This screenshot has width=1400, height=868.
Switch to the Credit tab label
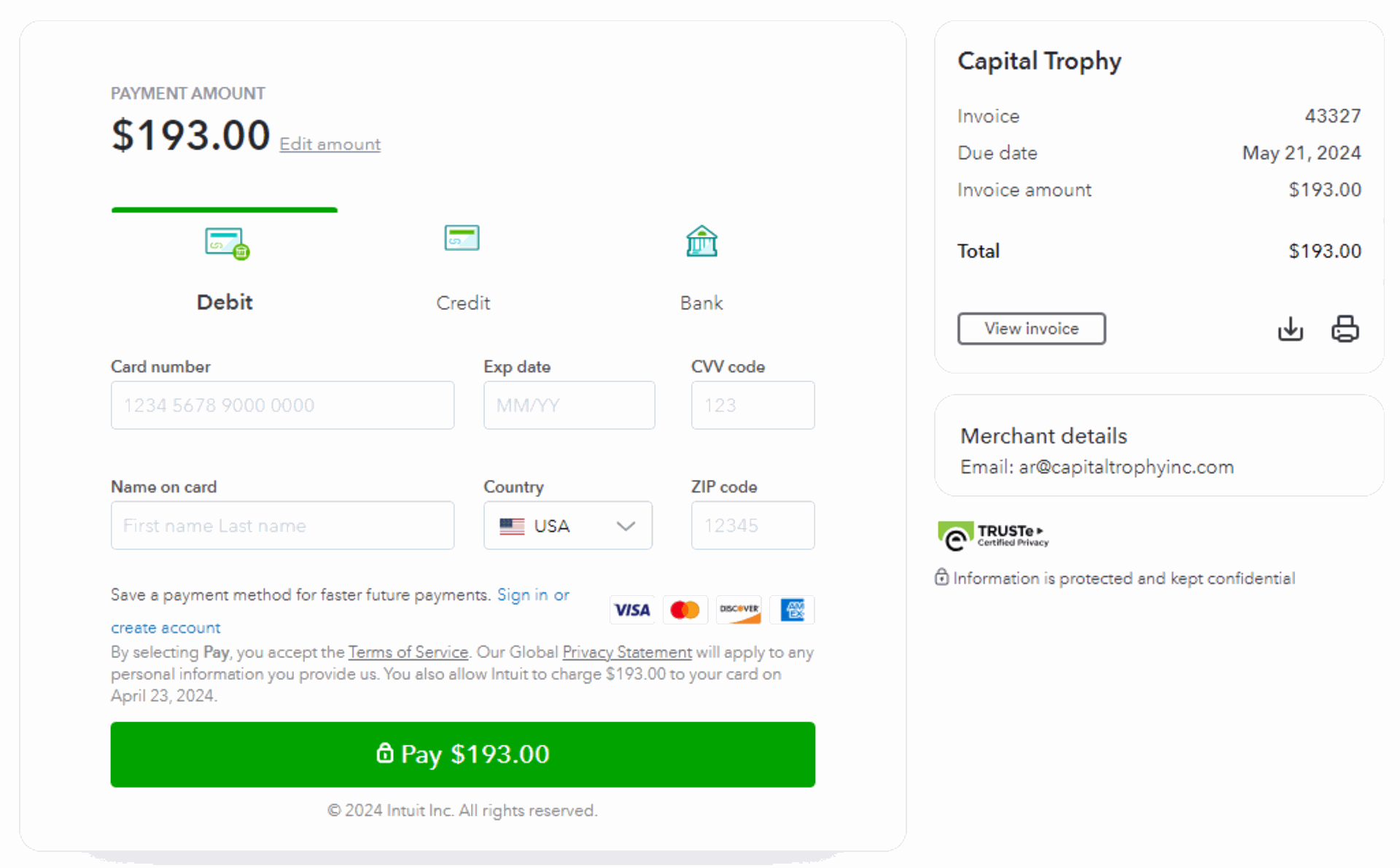[x=463, y=303]
